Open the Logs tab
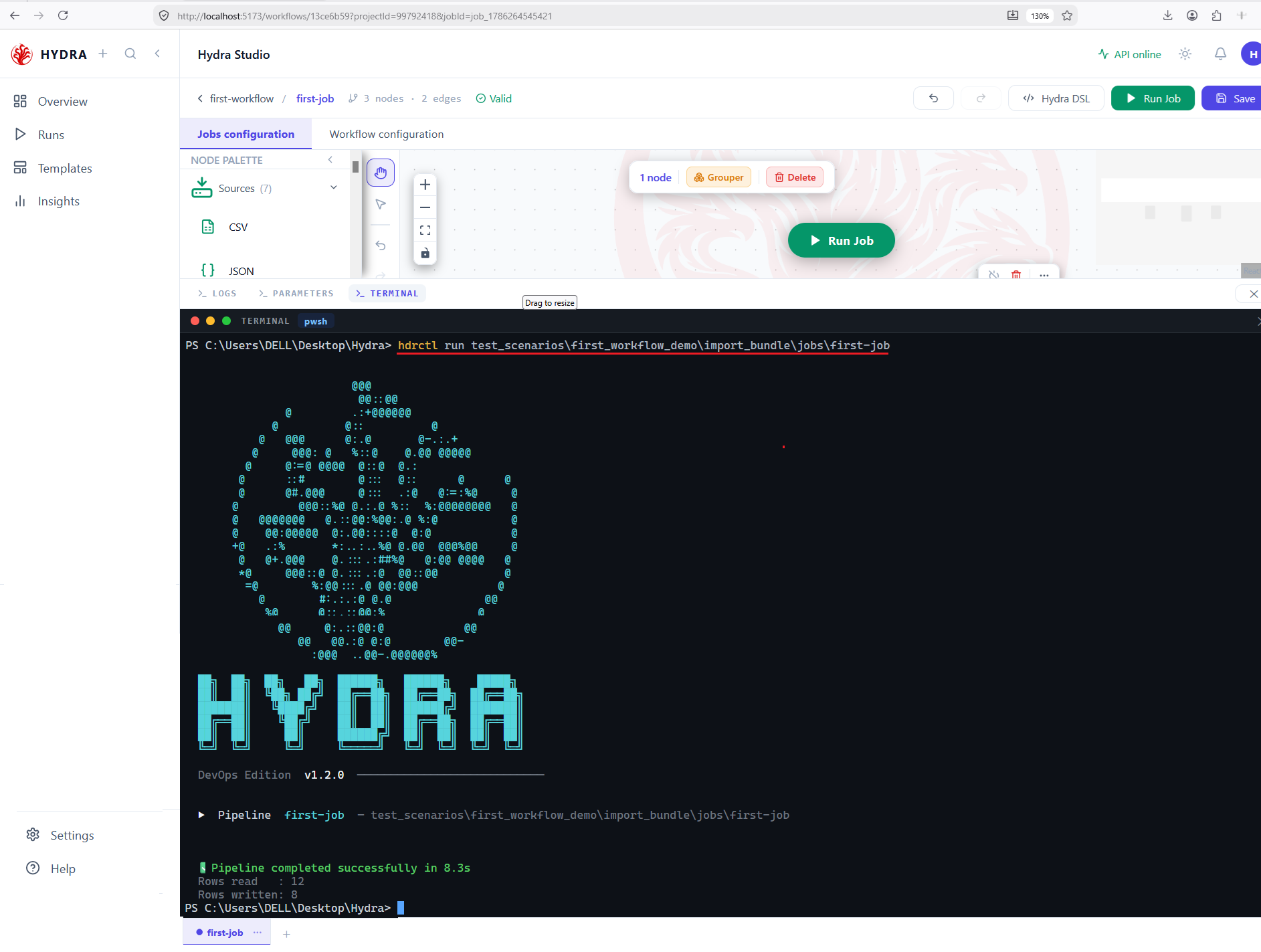This screenshot has height=952, width=1261. [217, 293]
